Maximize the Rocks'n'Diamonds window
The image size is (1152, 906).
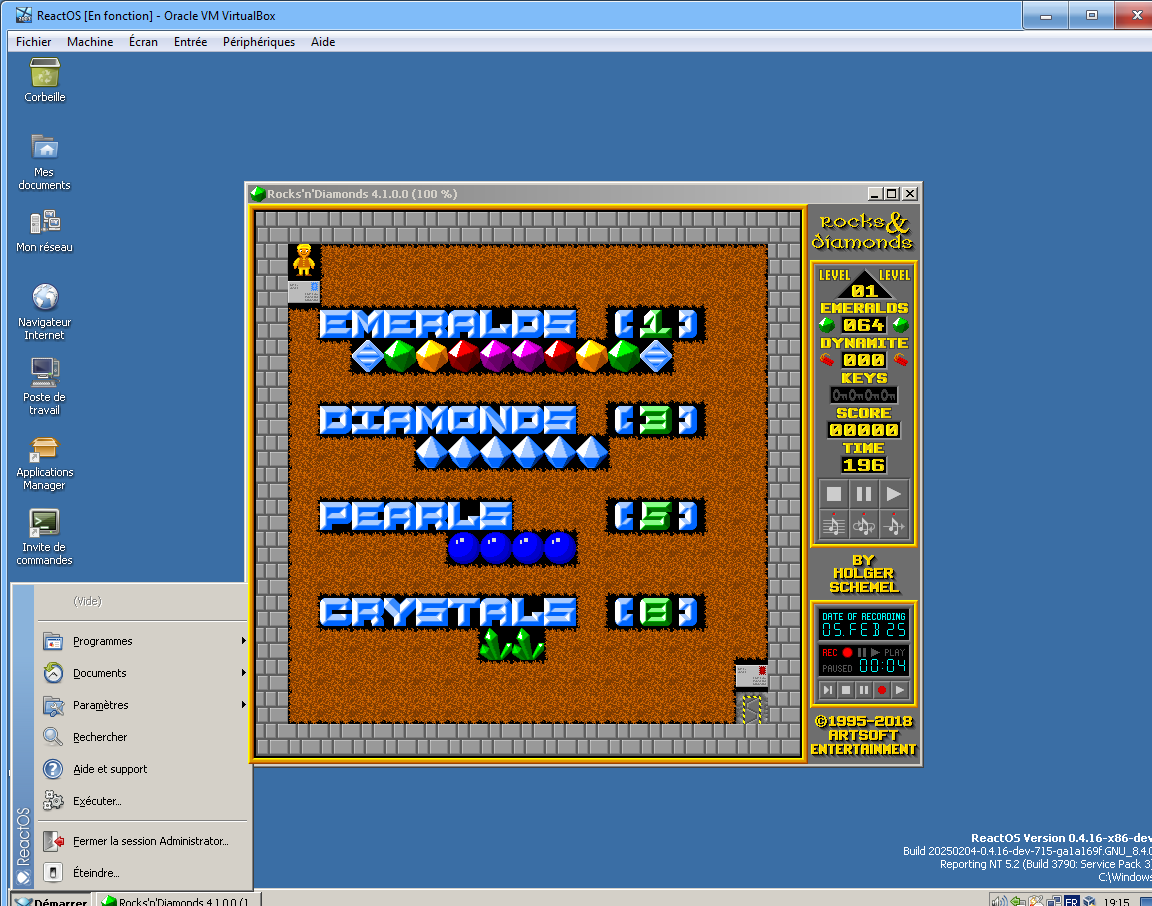pyautogui.click(x=891, y=193)
